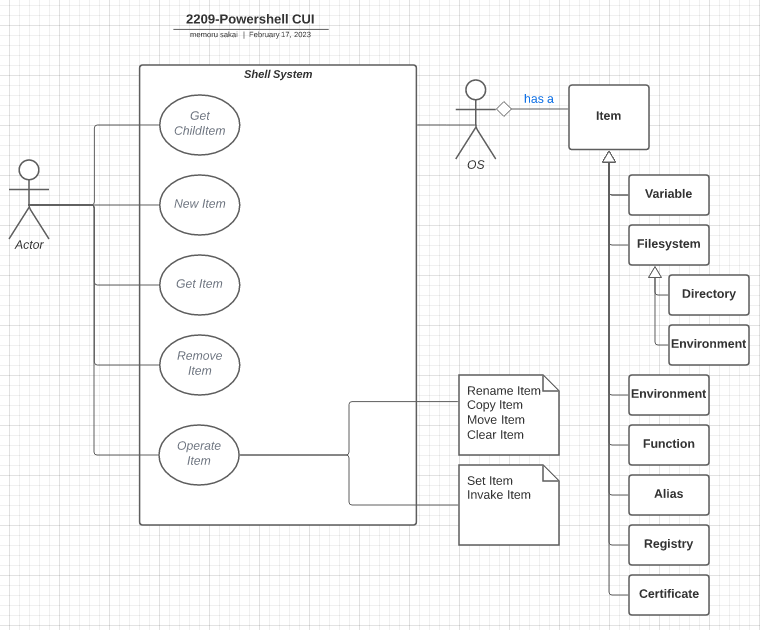Click the Alias class box
The image size is (760, 630).
tap(669, 495)
